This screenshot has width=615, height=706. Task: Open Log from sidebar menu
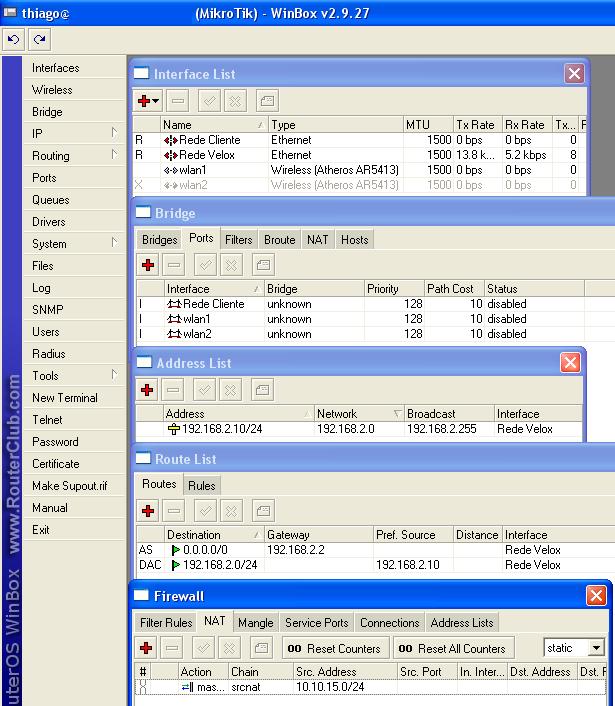pyautogui.click(x=74, y=288)
